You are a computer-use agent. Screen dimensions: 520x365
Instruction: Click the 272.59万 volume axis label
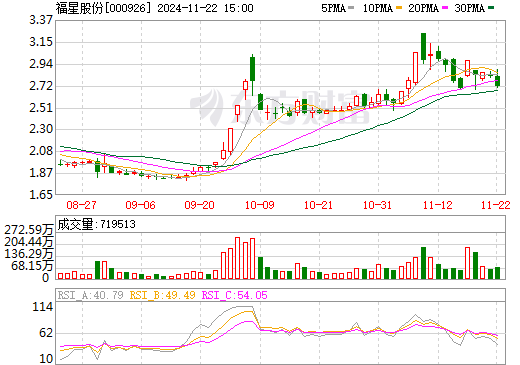pyautogui.click(x=29, y=230)
